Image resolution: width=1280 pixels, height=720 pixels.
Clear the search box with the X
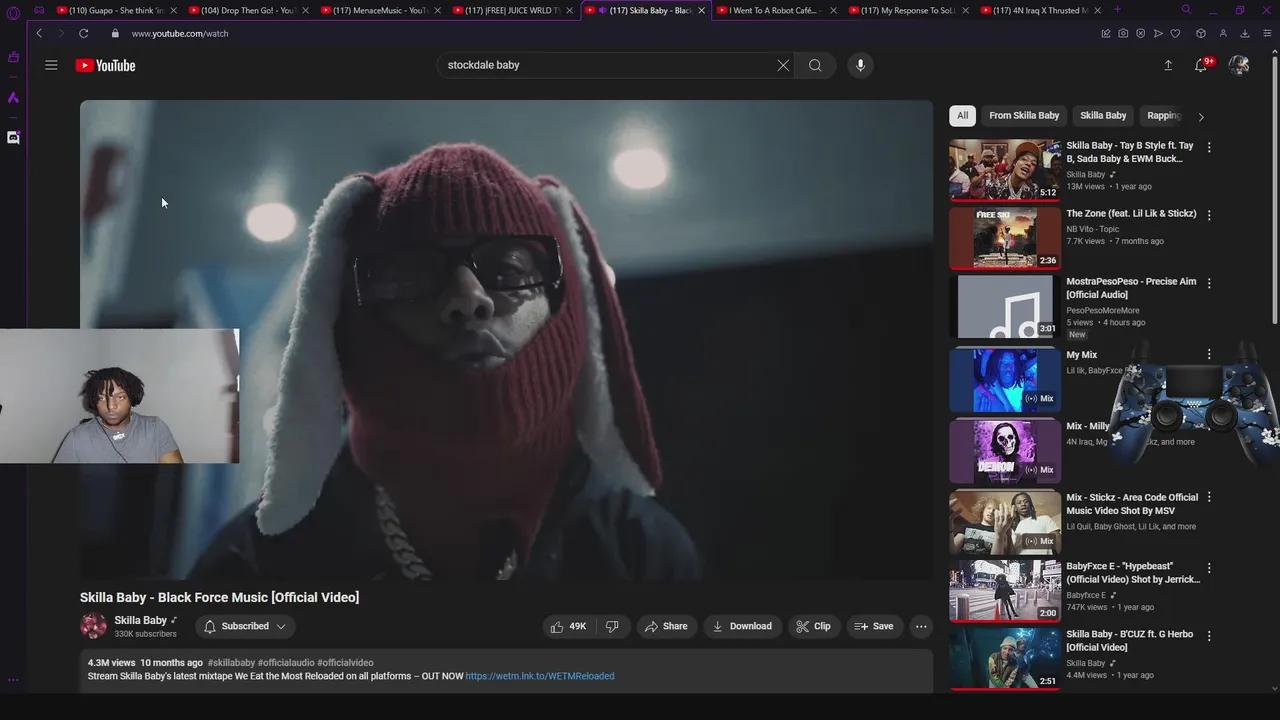[783, 65]
